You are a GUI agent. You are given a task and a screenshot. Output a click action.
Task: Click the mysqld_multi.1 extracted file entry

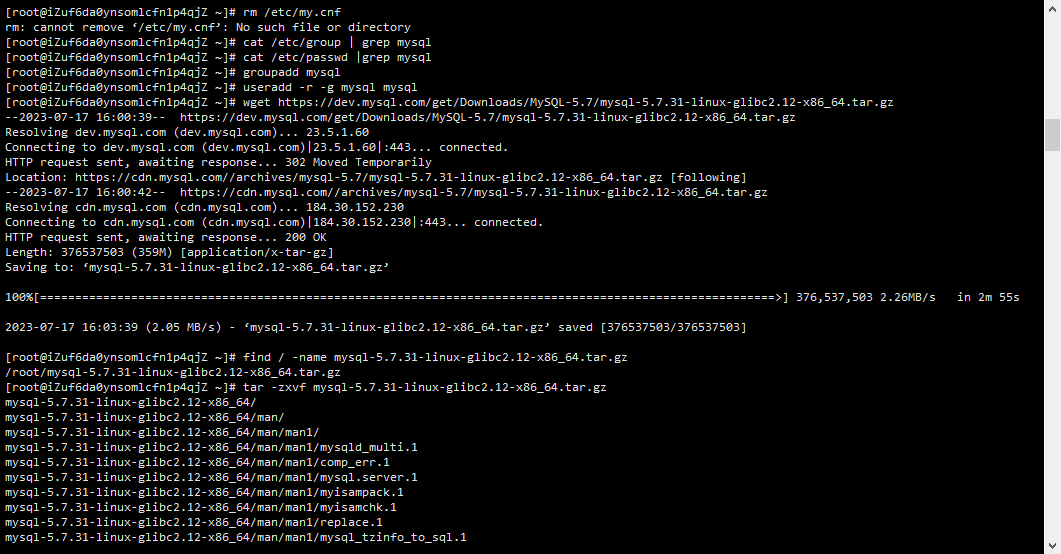[211, 447]
